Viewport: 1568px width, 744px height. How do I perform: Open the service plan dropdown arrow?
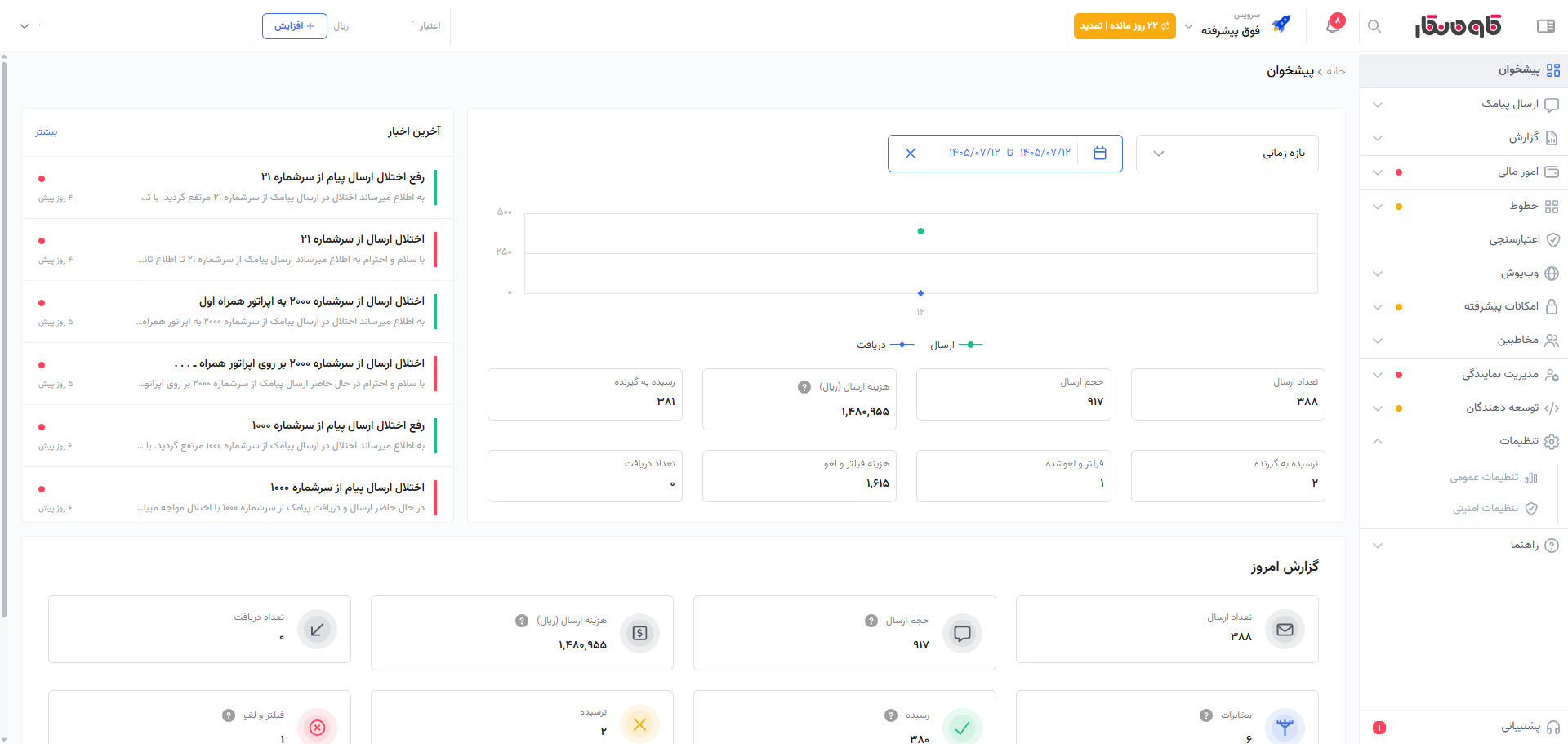tap(1188, 26)
